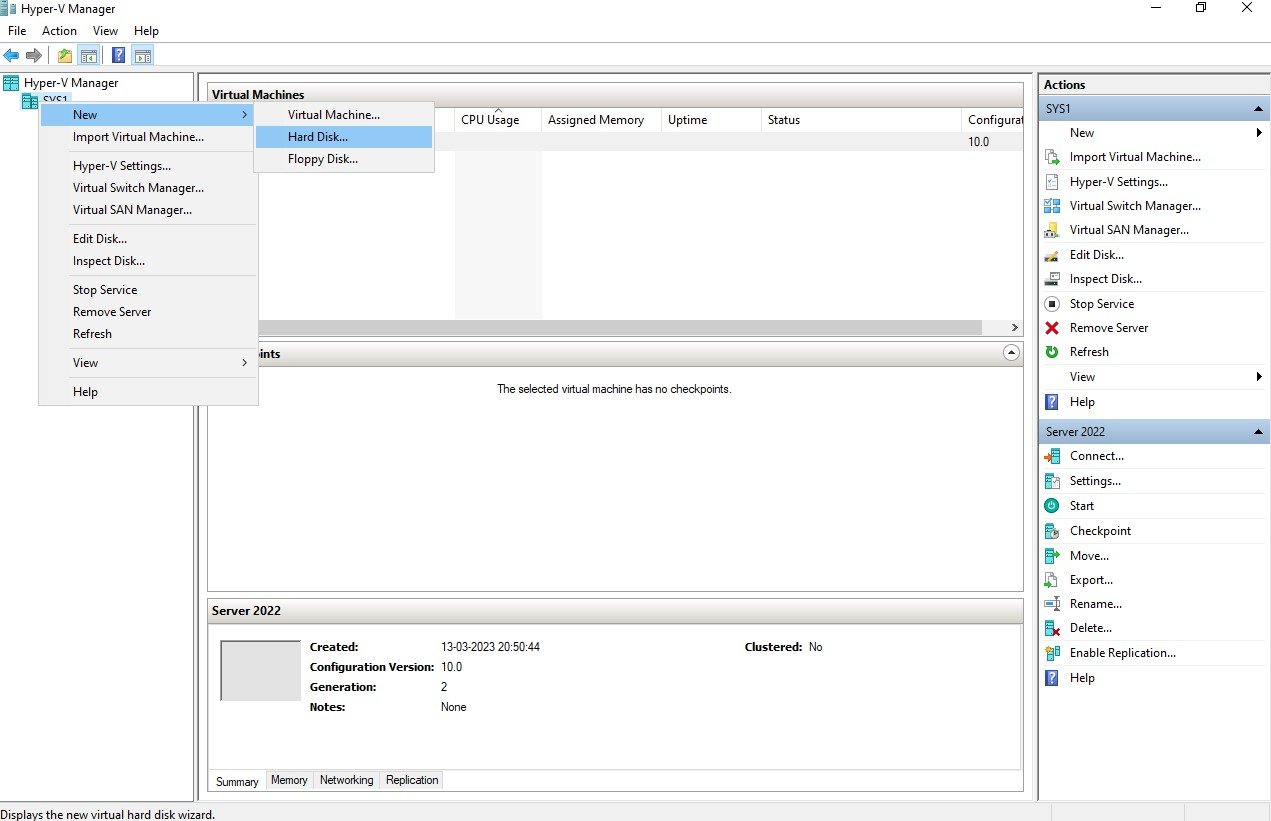This screenshot has width=1271, height=821.
Task: Click Settings icon under Server 2022
Action: 1052,481
